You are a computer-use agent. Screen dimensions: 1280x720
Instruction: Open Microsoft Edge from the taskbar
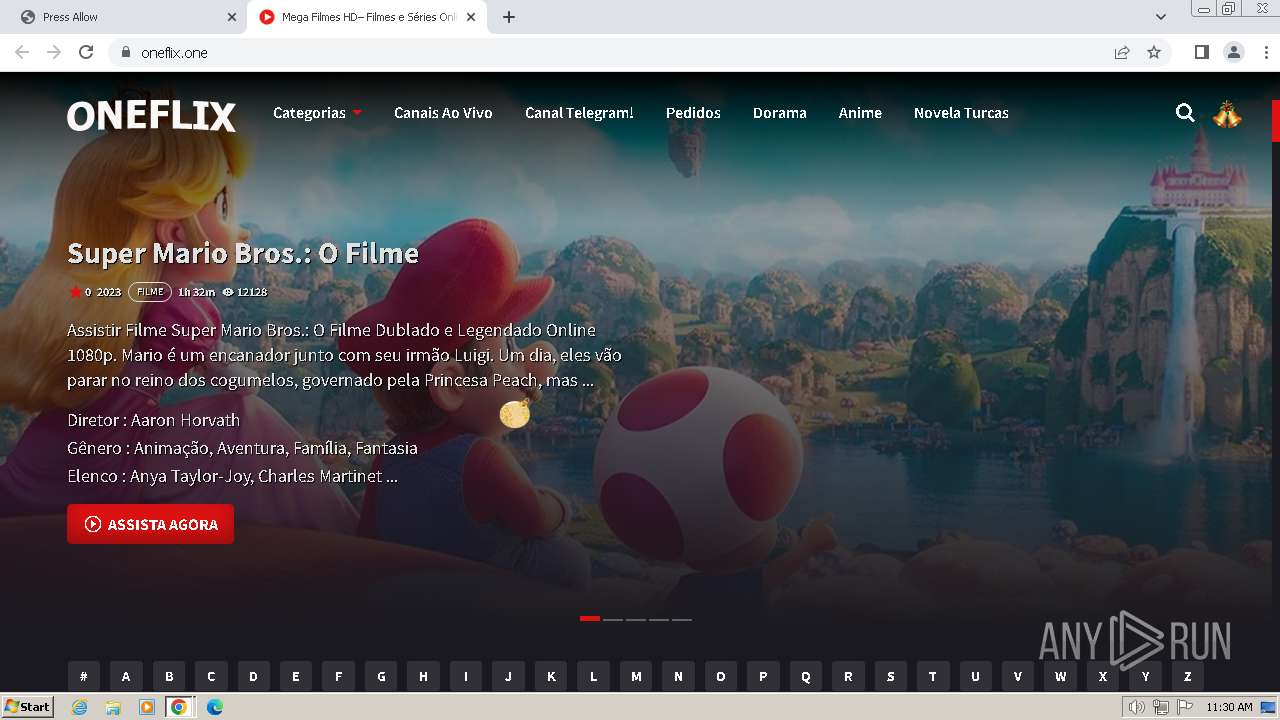[x=215, y=707]
